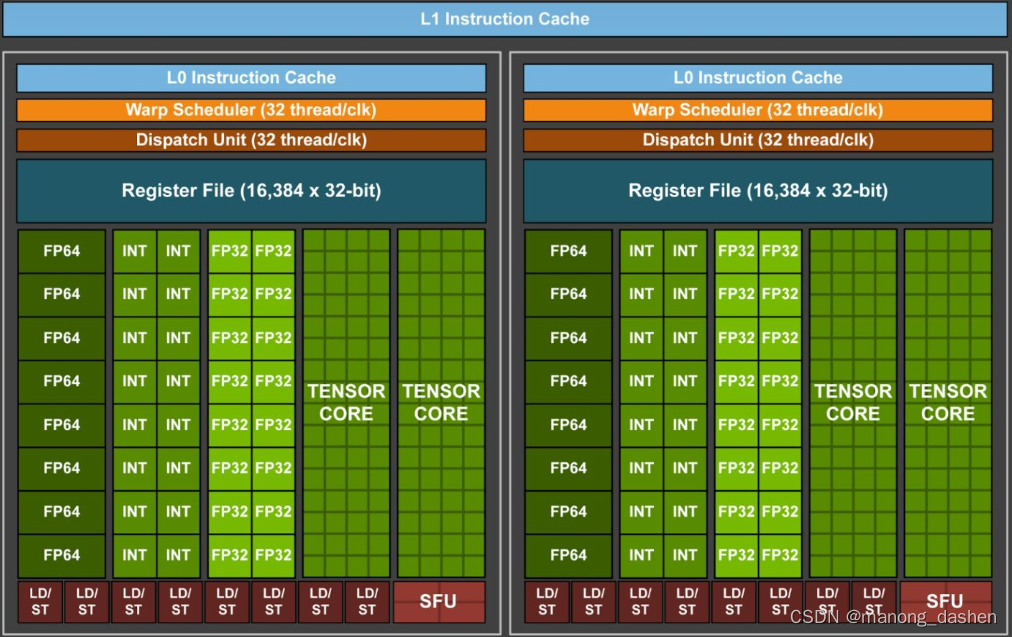Viewport: 1012px width, 637px height.
Task: Select the SFU block in left partition
Action: [439, 602]
